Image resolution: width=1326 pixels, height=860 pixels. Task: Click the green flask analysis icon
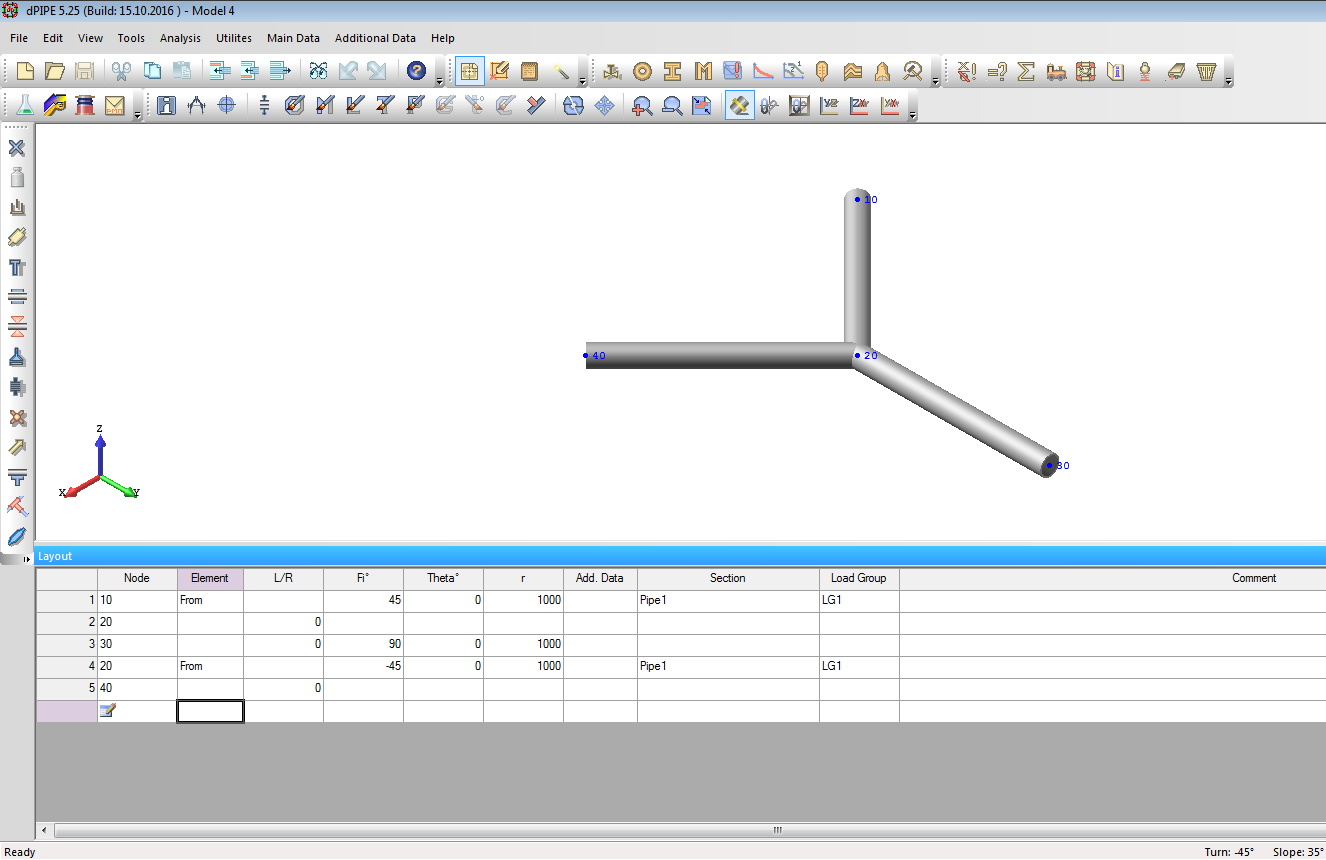pyautogui.click(x=25, y=105)
